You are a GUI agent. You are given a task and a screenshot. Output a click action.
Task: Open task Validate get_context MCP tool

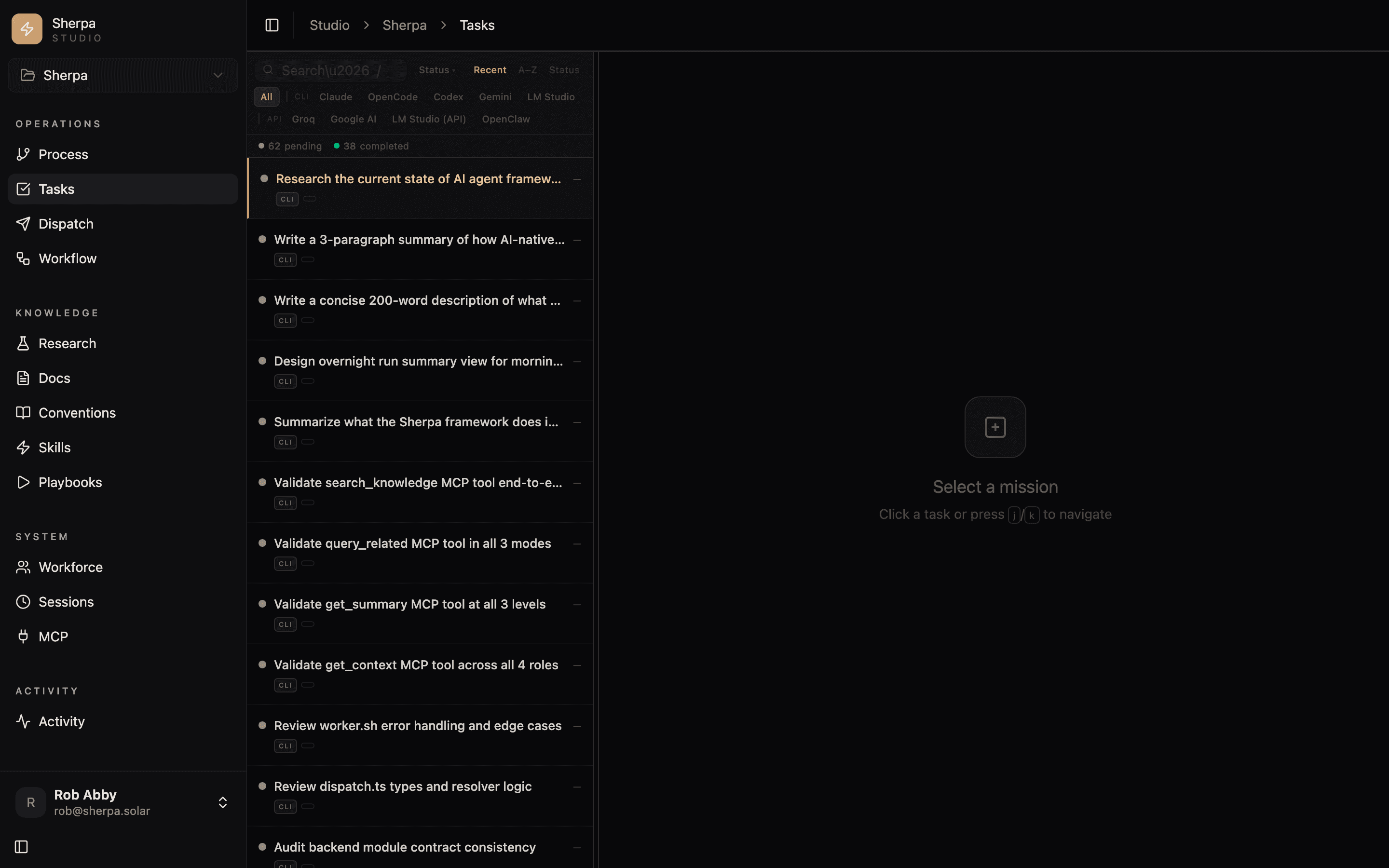click(x=420, y=675)
